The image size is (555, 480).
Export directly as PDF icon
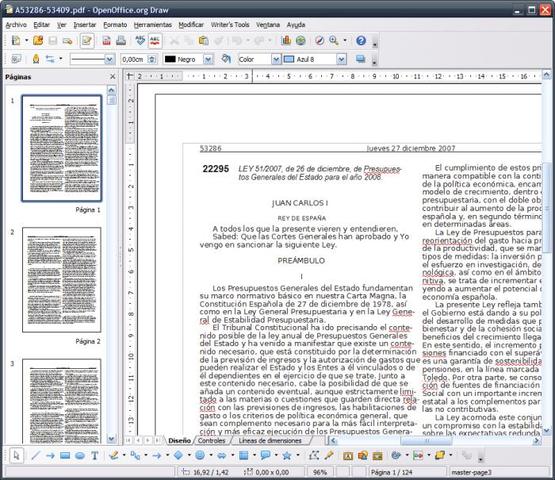[107, 41]
